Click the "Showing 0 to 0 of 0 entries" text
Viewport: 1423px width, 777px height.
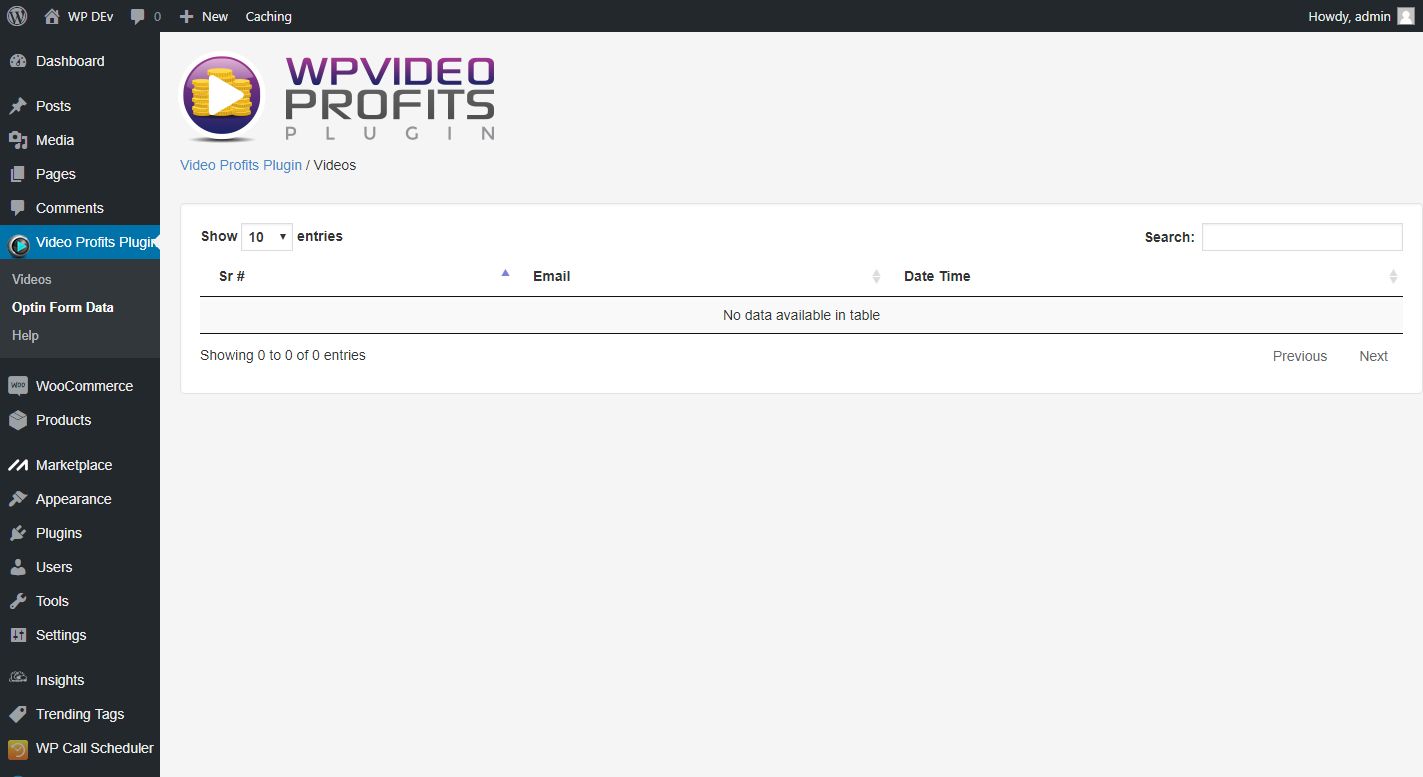tap(283, 355)
